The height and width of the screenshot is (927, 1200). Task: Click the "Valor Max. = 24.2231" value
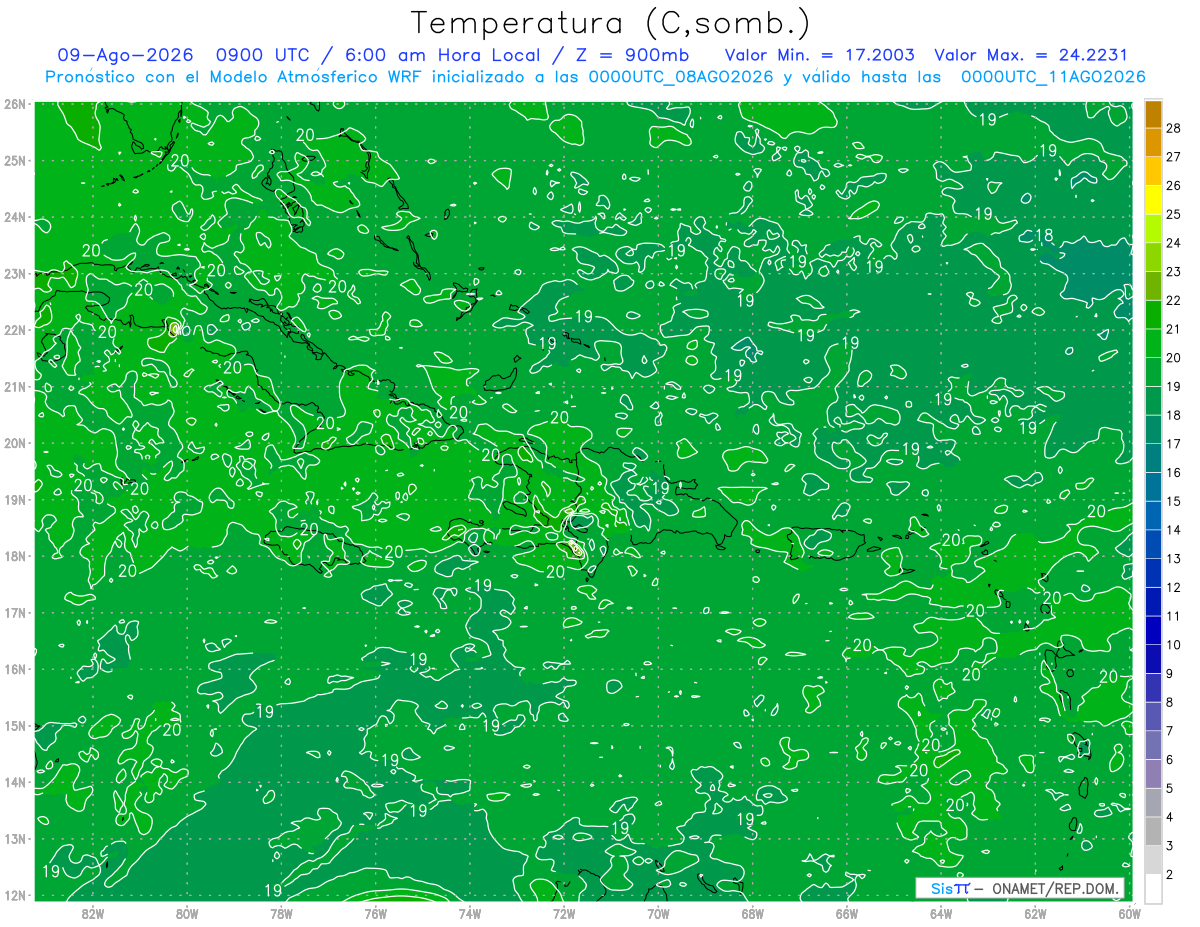(1030, 55)
